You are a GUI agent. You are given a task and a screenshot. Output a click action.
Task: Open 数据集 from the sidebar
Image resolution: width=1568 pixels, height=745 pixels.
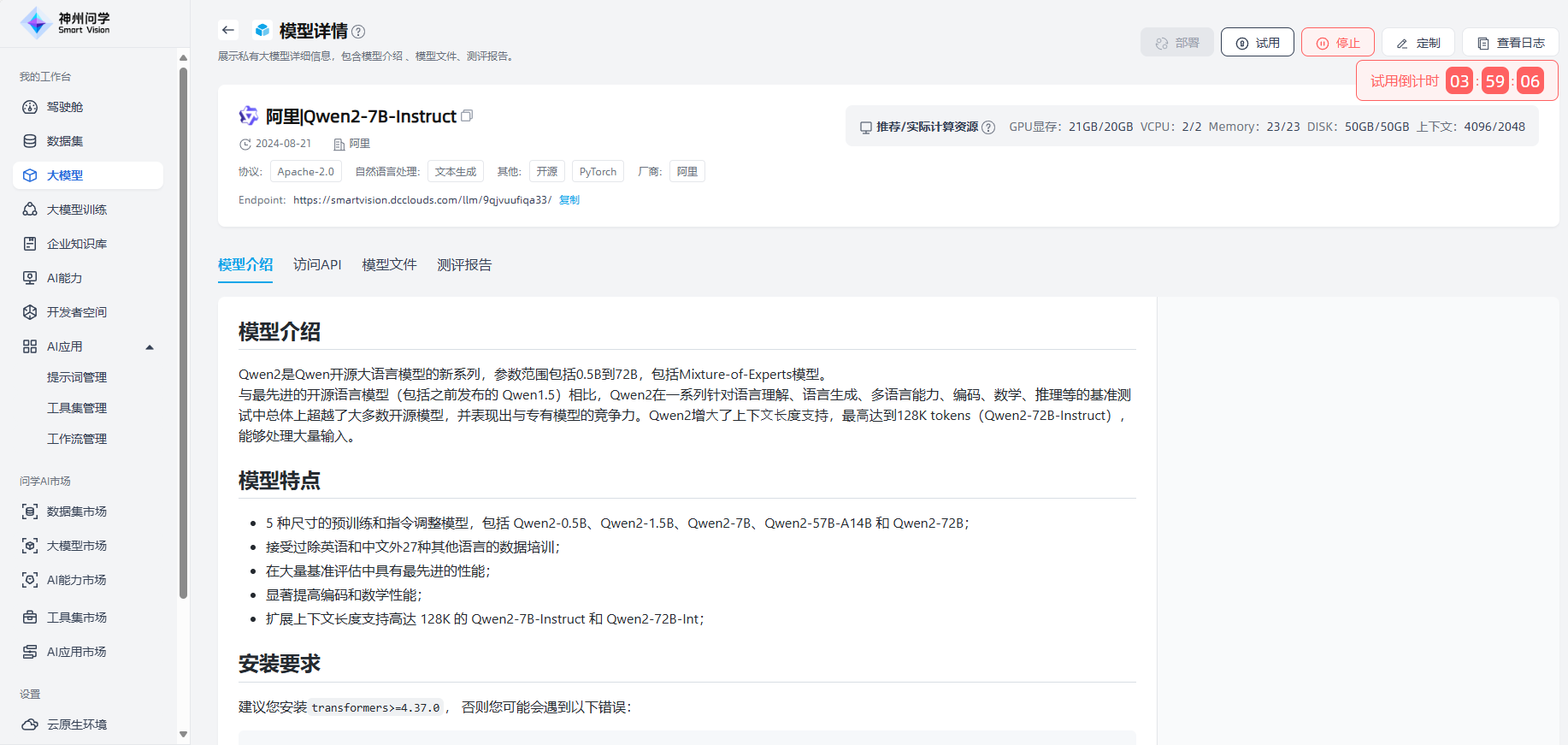pos(65,141)
